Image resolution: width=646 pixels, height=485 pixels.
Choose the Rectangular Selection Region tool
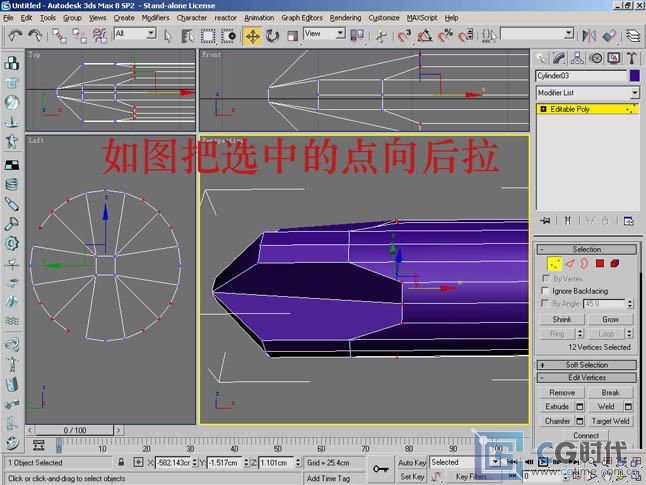coord(208,36)
